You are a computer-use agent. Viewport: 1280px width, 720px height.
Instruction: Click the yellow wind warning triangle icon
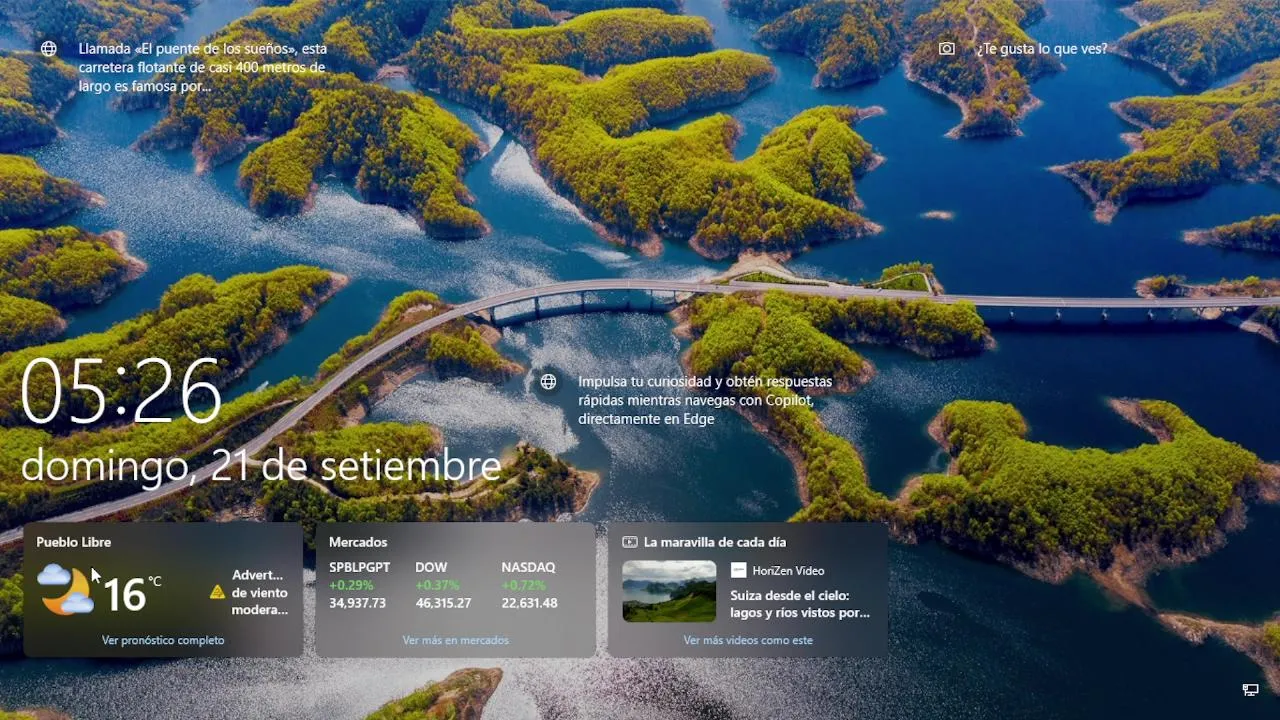tap(217, 592)
